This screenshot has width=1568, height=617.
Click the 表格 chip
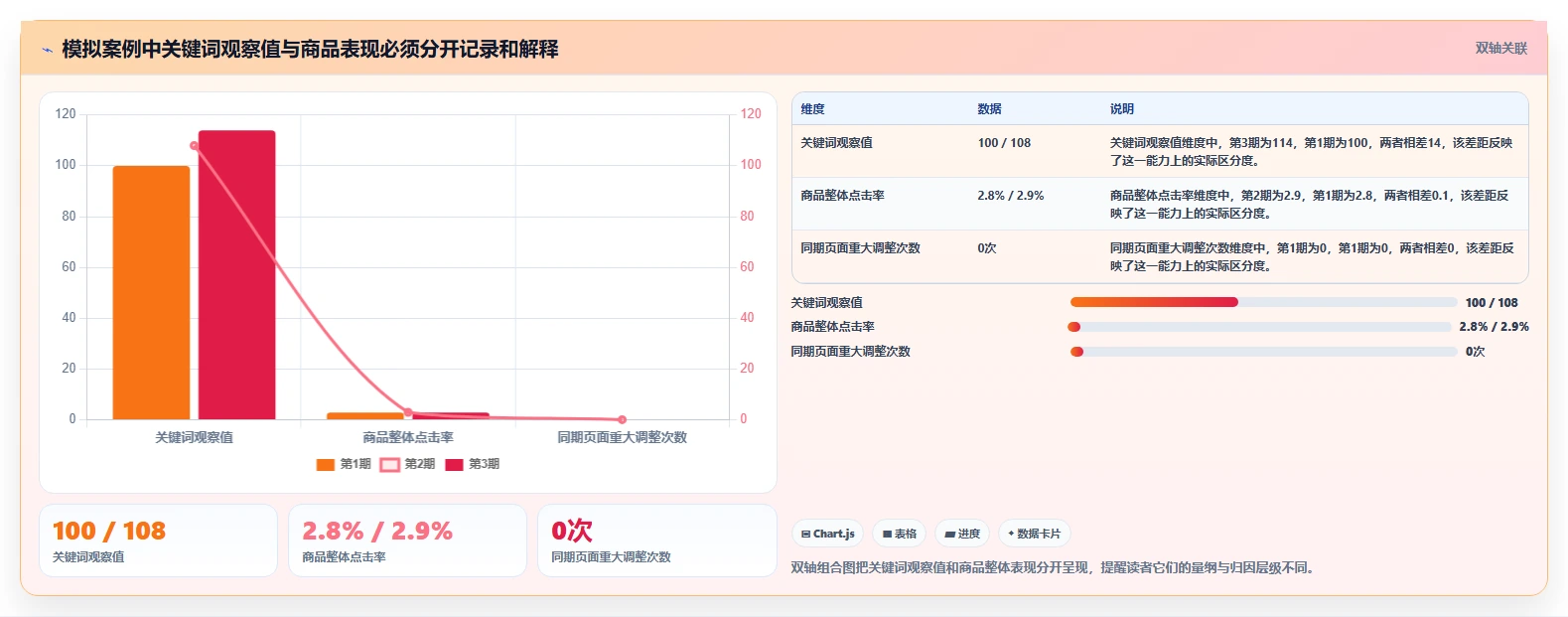click(x=899, y=534)
